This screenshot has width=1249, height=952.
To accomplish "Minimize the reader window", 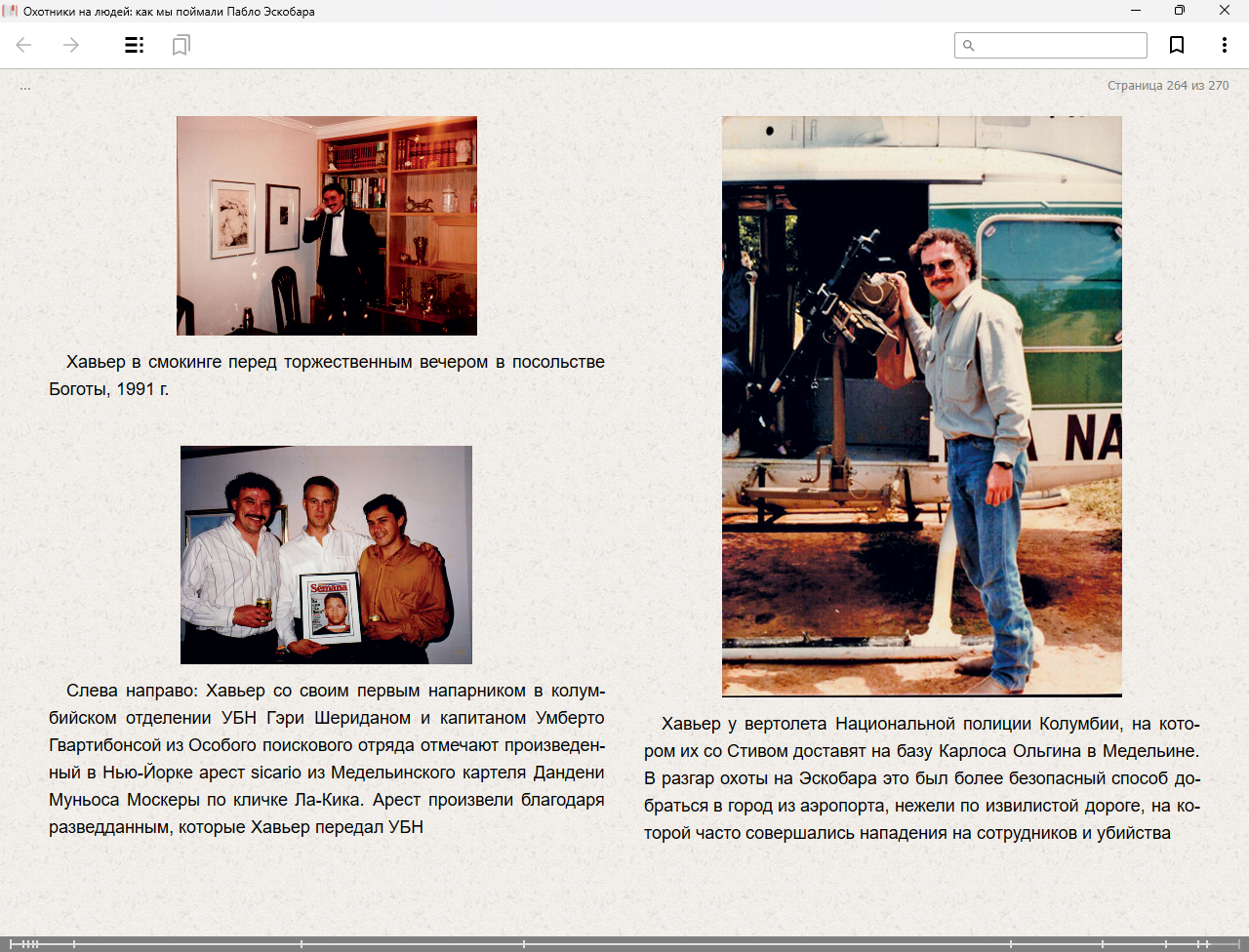I will [x=1136, y=11].
